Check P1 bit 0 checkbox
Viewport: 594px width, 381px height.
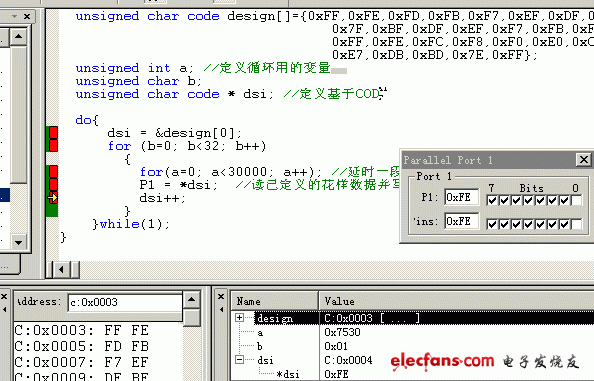click(x=577, y=200)
